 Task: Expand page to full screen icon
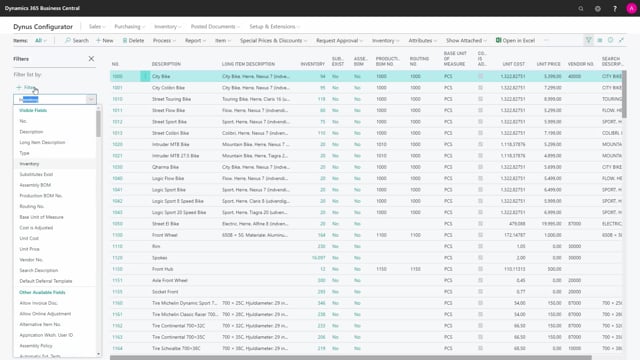point(621,40)
